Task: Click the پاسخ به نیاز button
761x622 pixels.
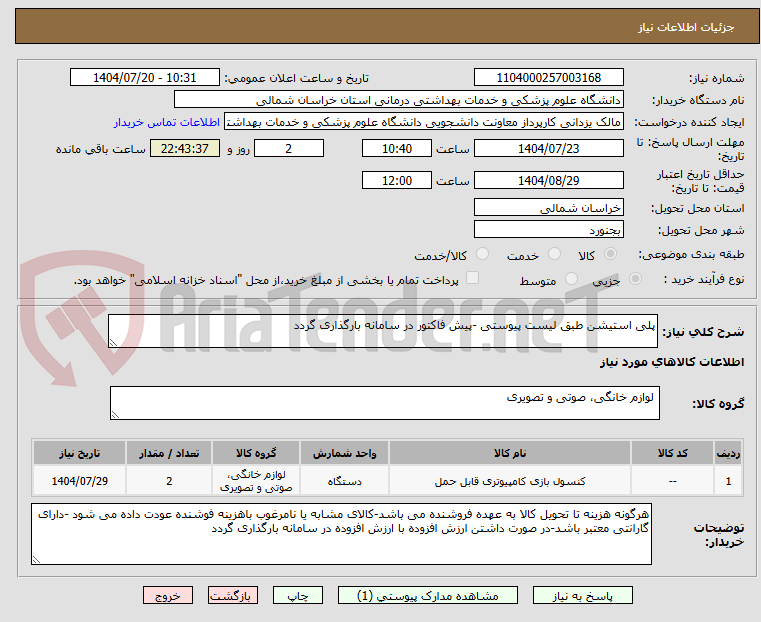Action: 582,596
